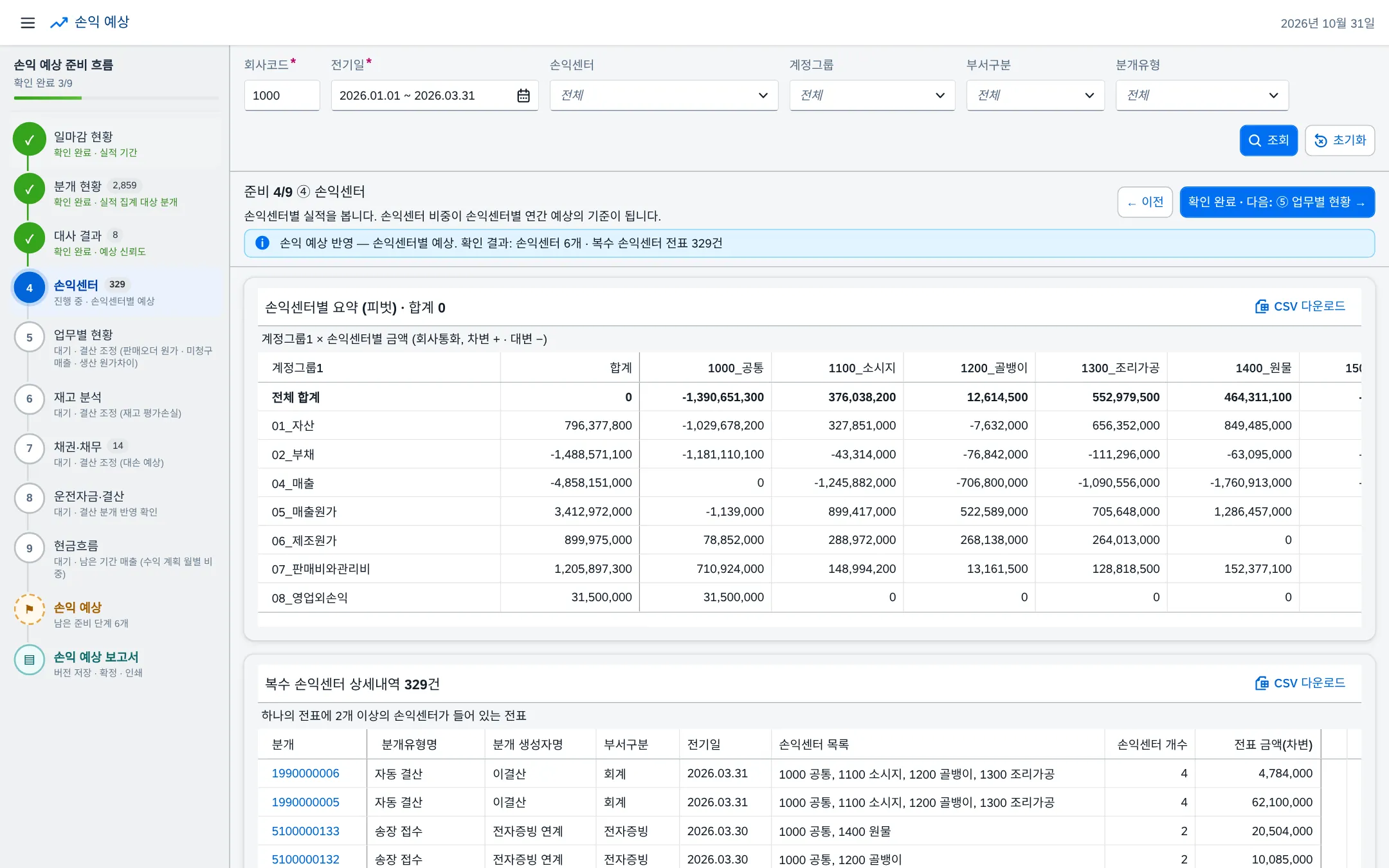
Task: Click the 손익 예상 trend line logo icon
Action: tap(59, 23)
